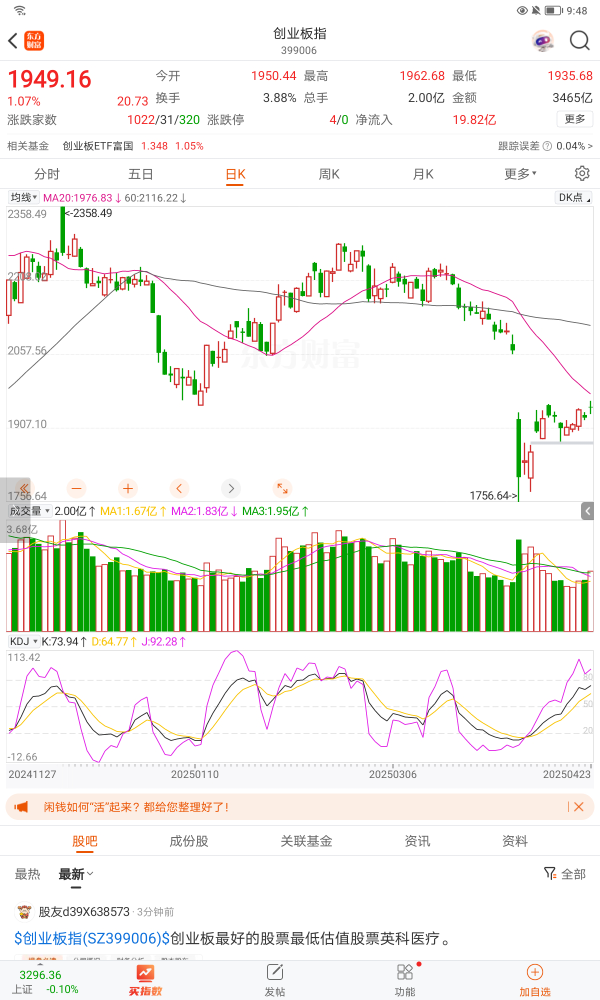This screenshot has height=1000, width=600.
Task: Open the search magnifier icon
Action: point(580,41)
